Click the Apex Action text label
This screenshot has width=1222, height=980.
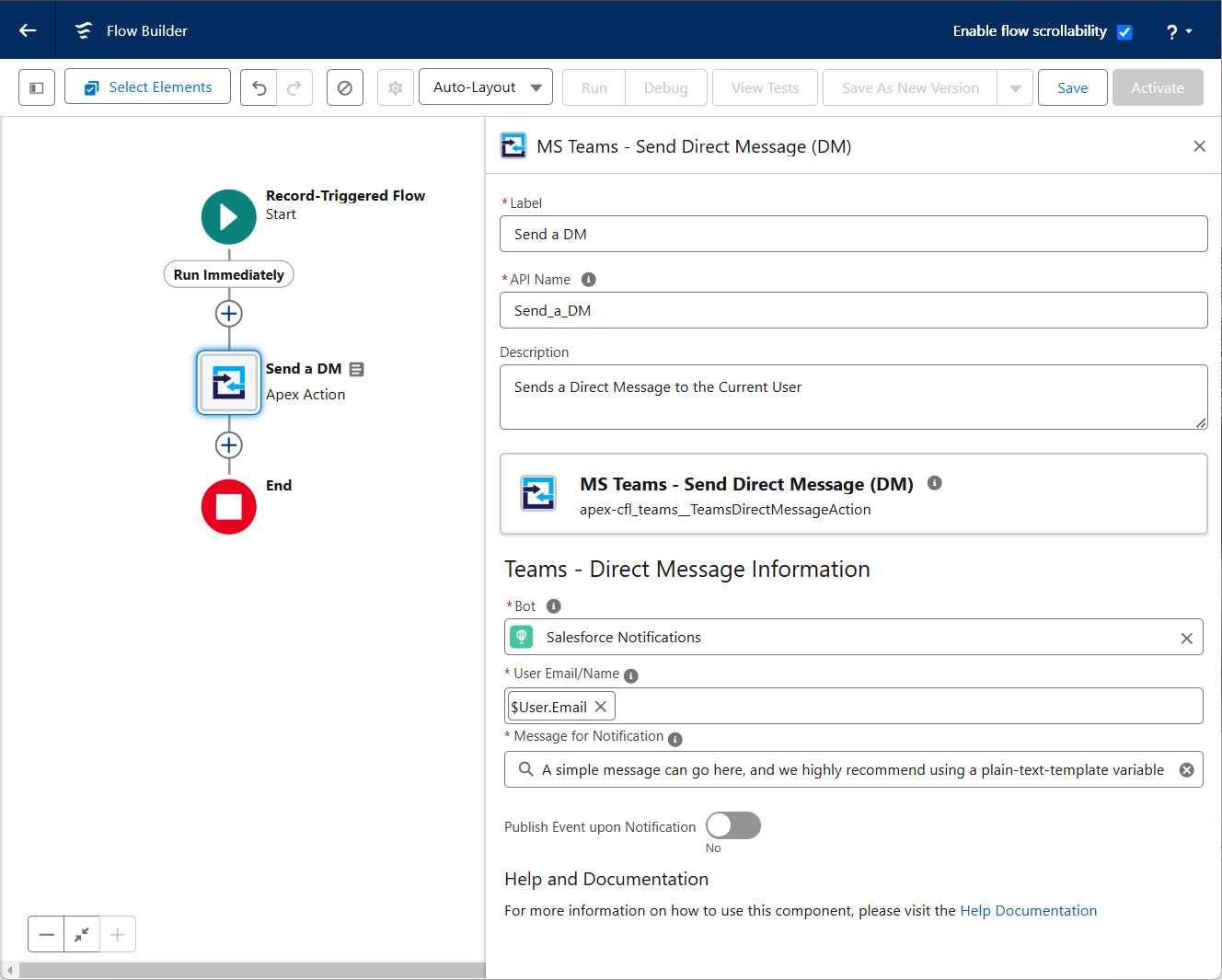[305, 395]
